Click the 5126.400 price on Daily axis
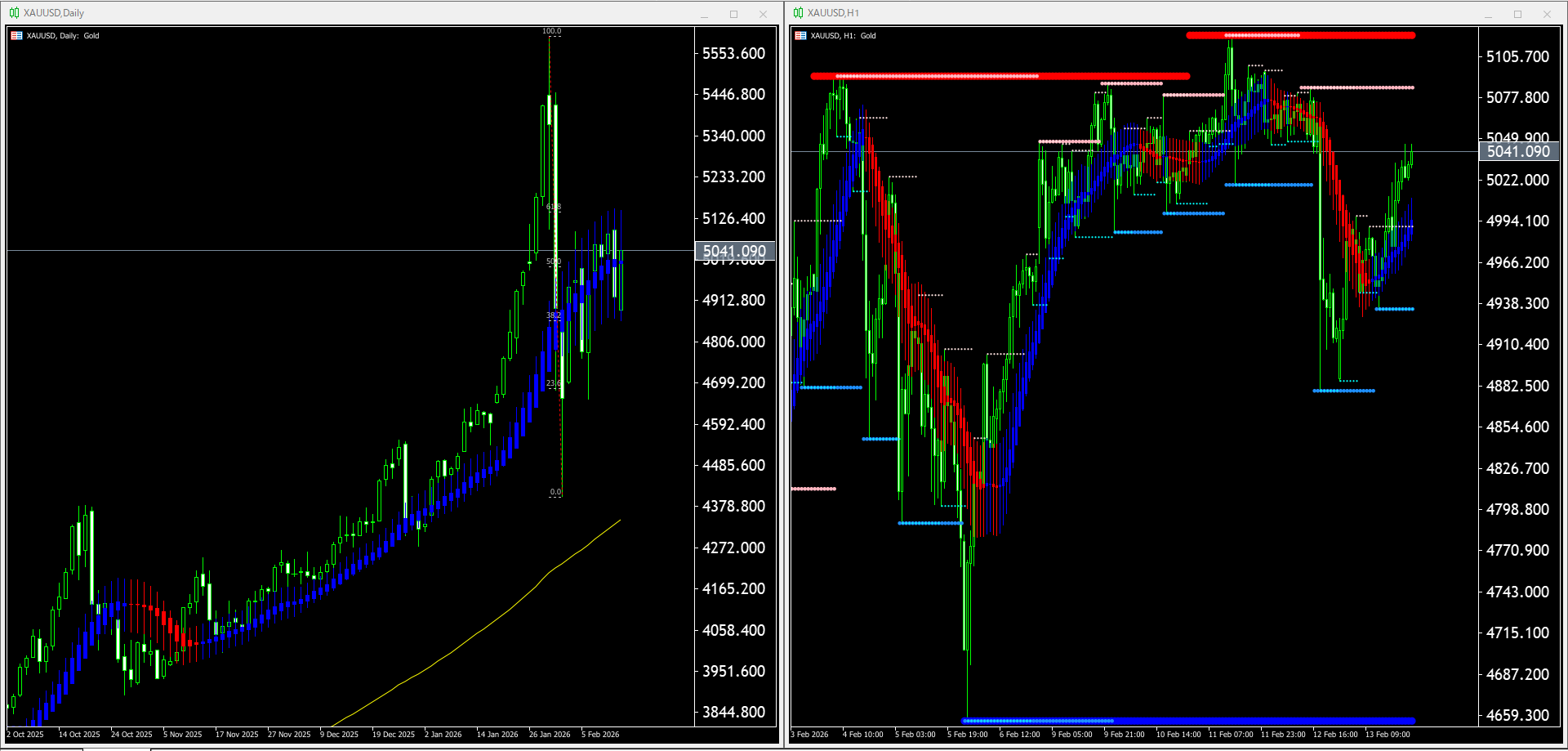The image size is (1568, 751). (733, 218)
